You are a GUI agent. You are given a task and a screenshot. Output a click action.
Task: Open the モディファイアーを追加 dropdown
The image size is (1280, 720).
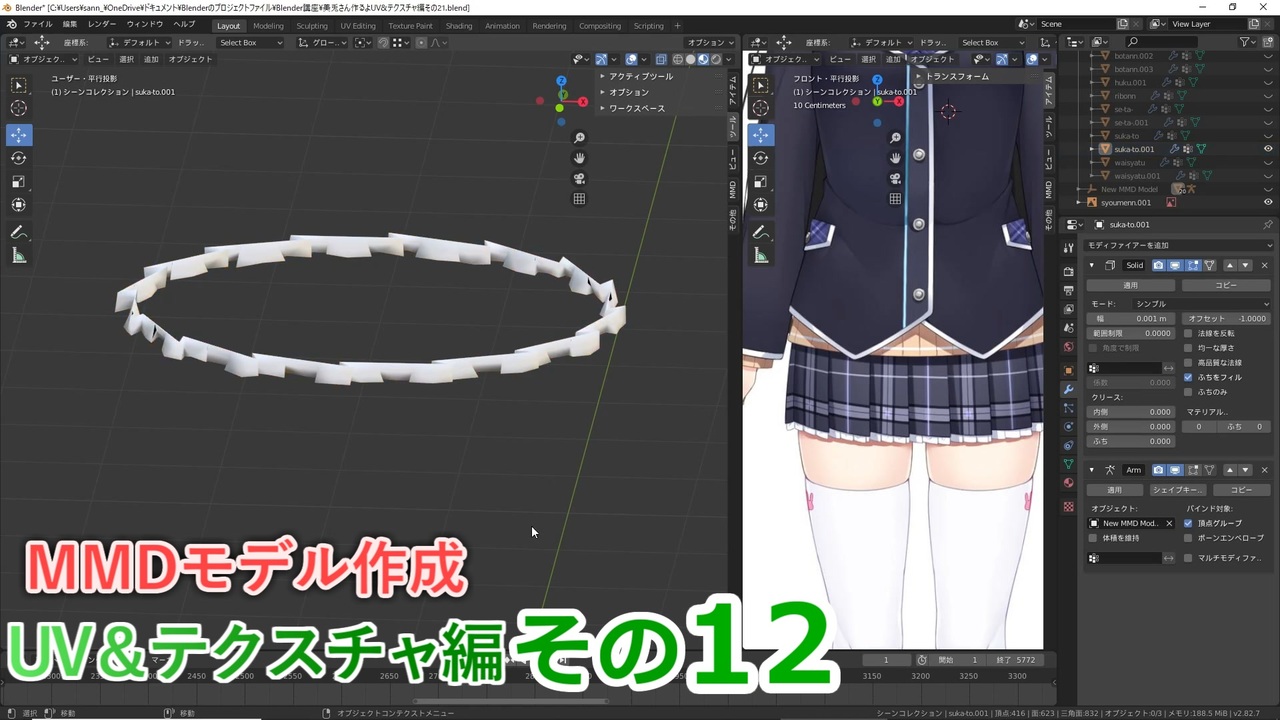pos(1180,244)
